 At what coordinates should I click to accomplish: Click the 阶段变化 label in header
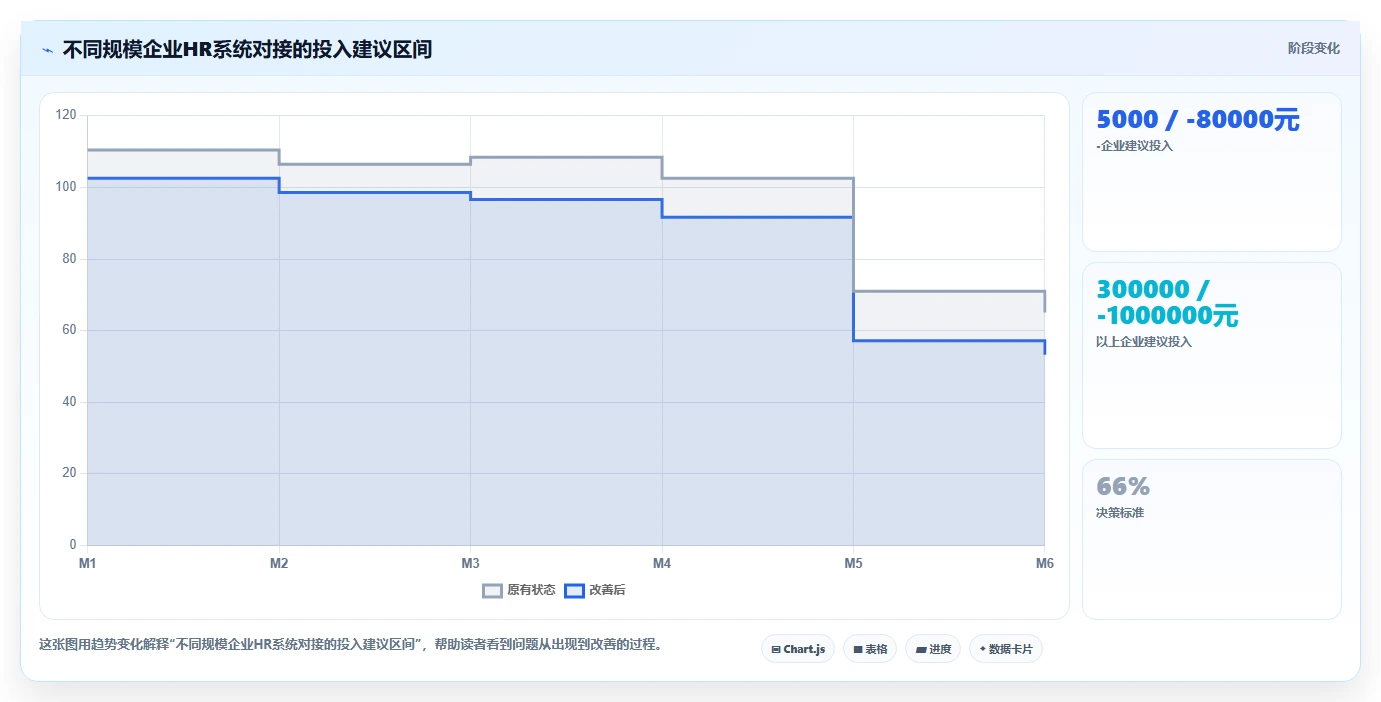click(x=1313, y=48)
